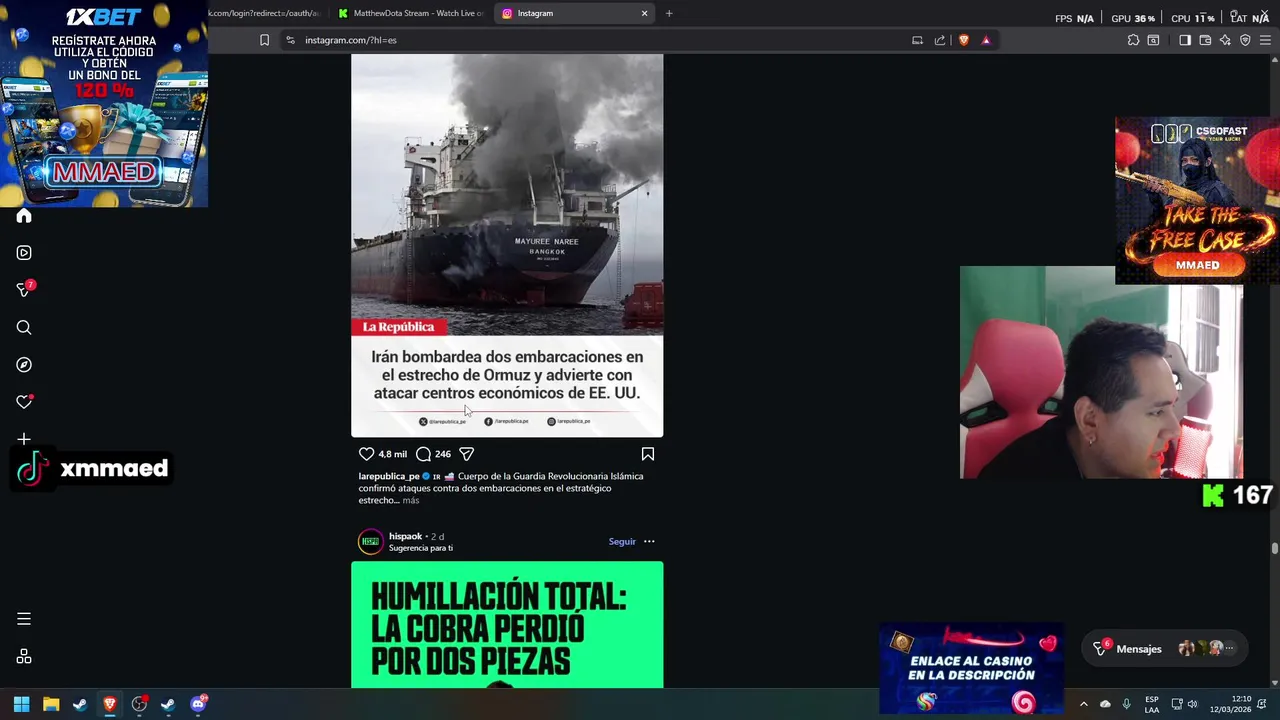Open the taskbar volume control

pyautogui.click(x=1192, y=704)
